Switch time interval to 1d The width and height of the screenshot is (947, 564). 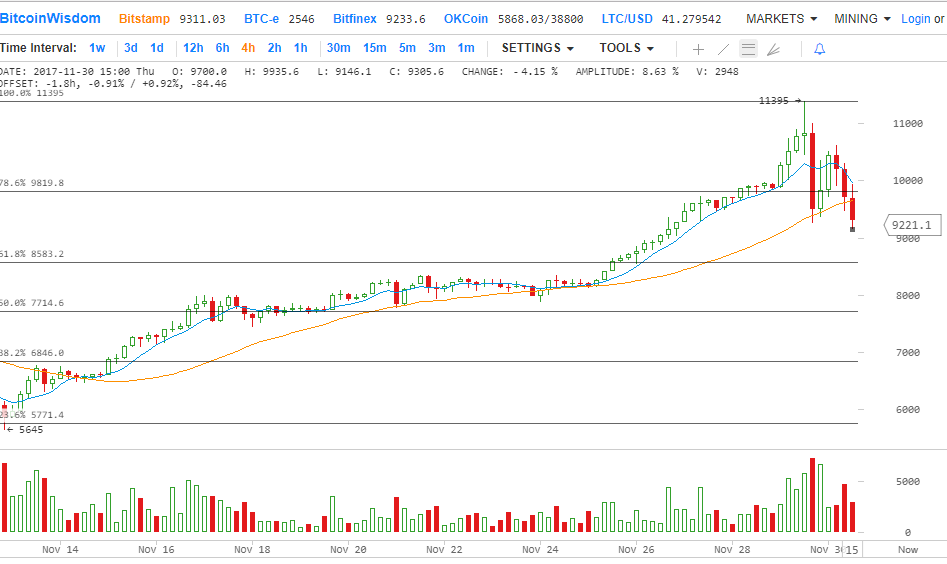(x=157, y=48)
